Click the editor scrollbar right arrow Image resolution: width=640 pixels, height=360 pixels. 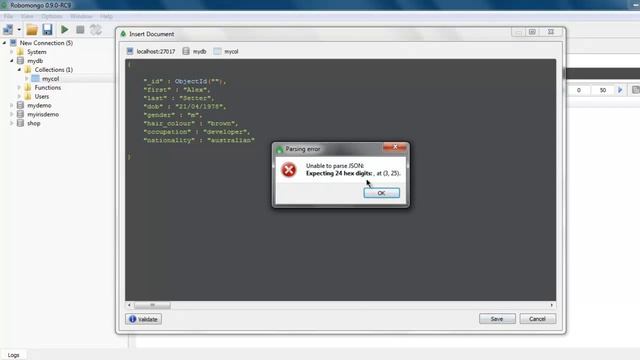pyautogui.click(x=551, y=305)
